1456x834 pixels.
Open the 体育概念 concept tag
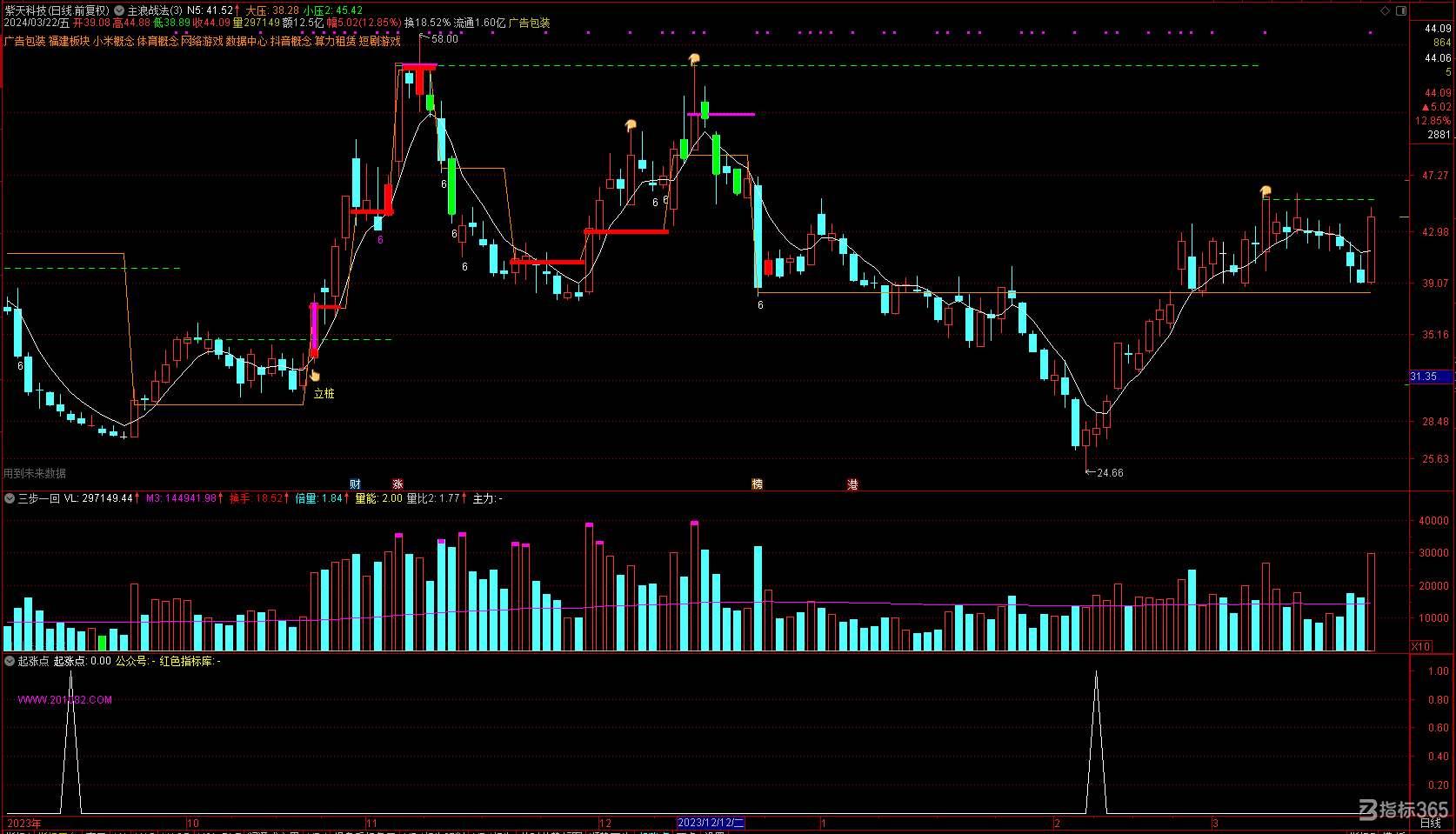157,41
